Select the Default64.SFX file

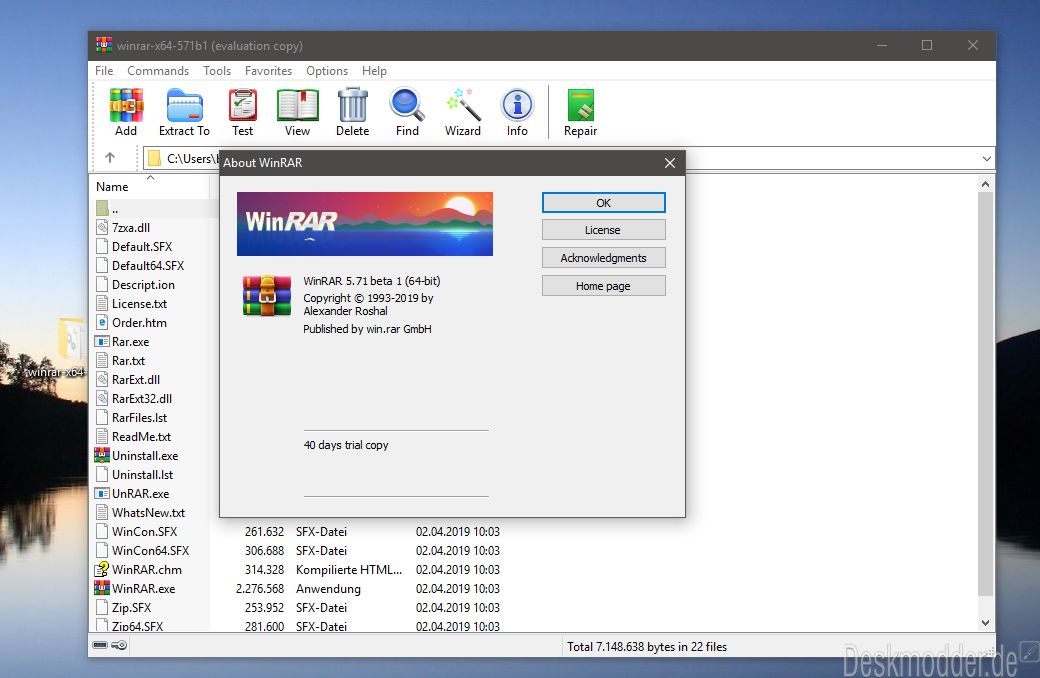[148, 266]
